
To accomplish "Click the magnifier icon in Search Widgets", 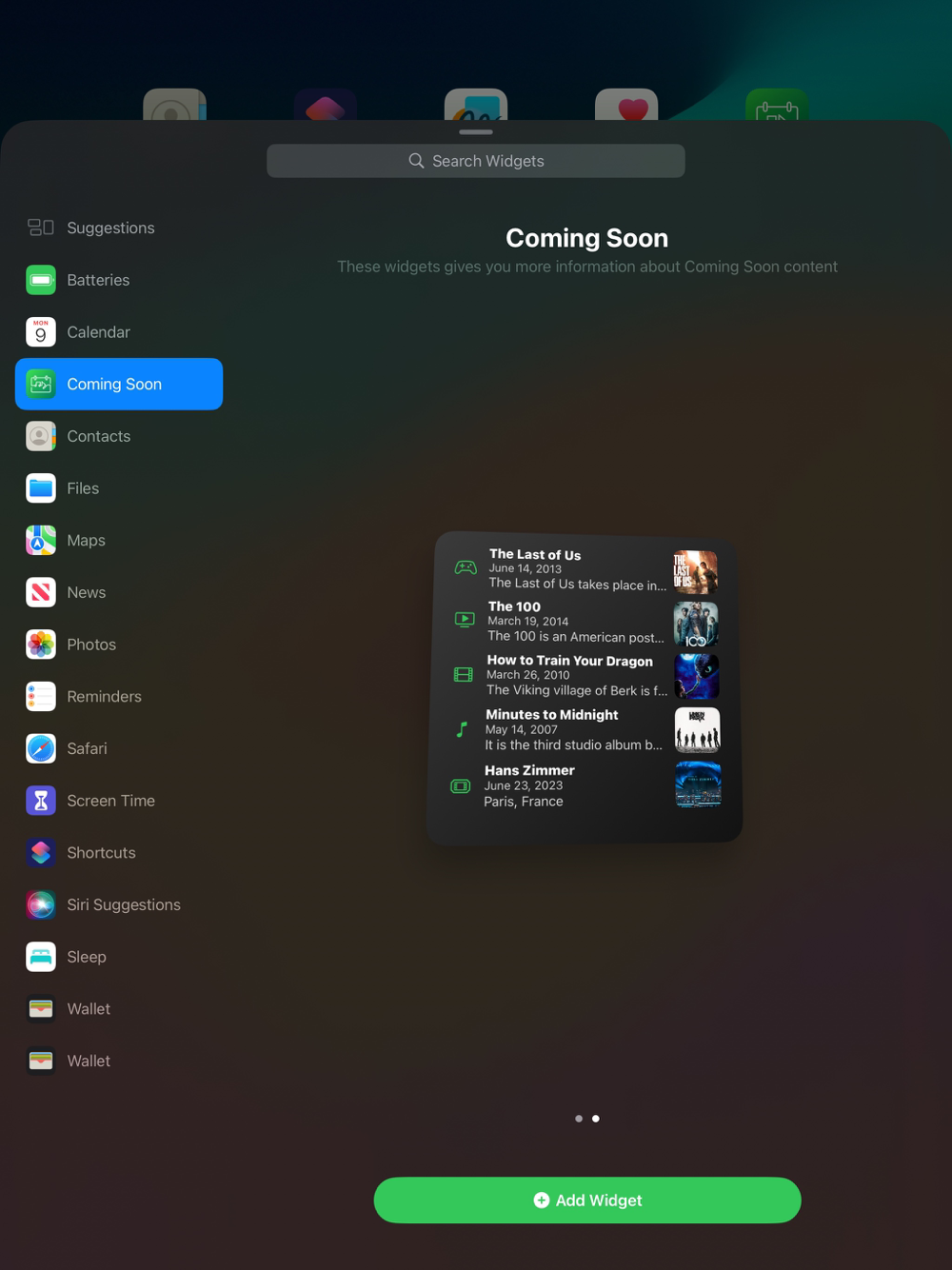I will (x=416, y=161).
